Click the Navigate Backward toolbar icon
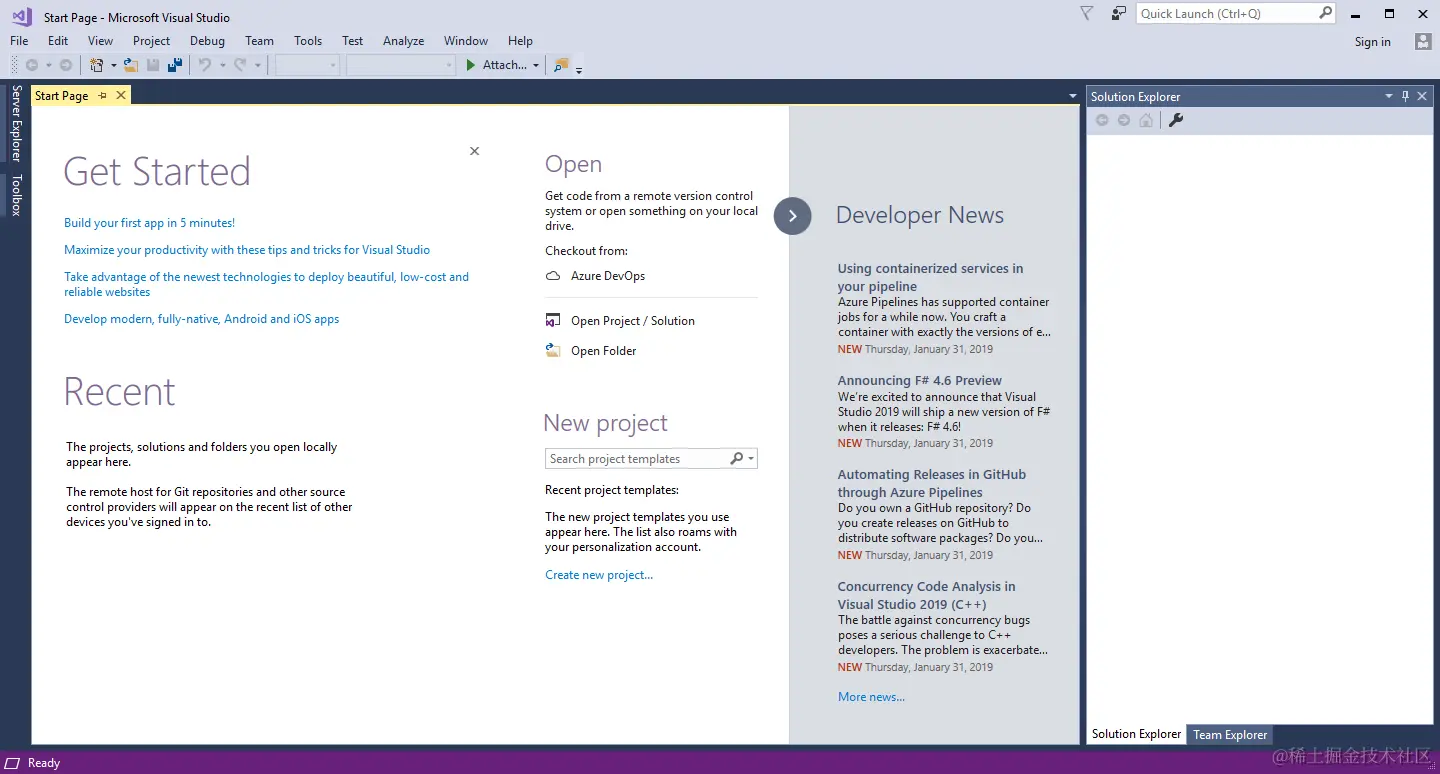The width and height of the screenshot is (1440, 774). [x=33, y=64]
